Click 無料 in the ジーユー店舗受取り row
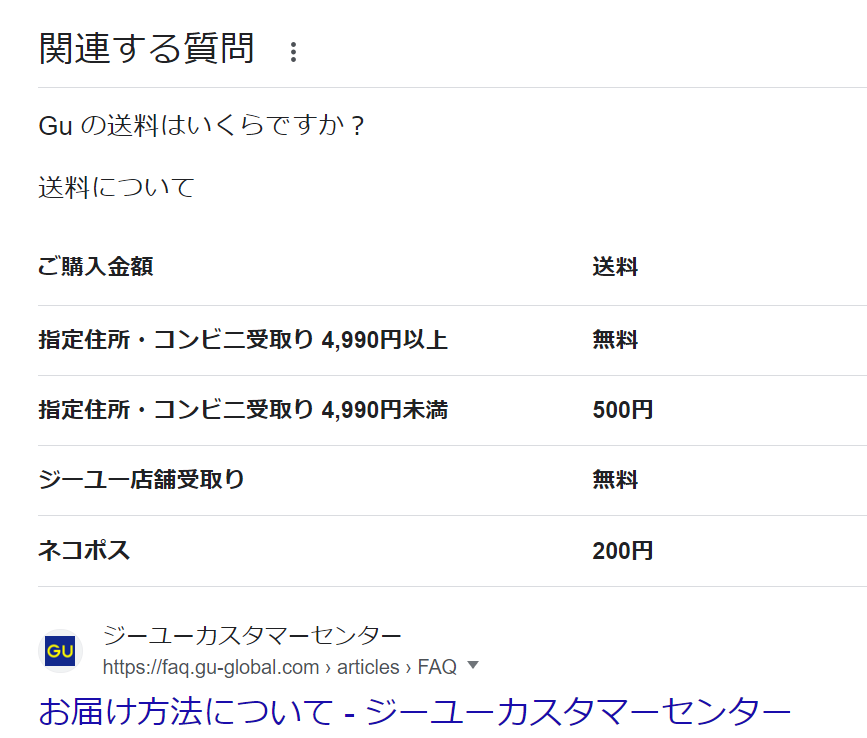867x738 pixels. point(615,479)
